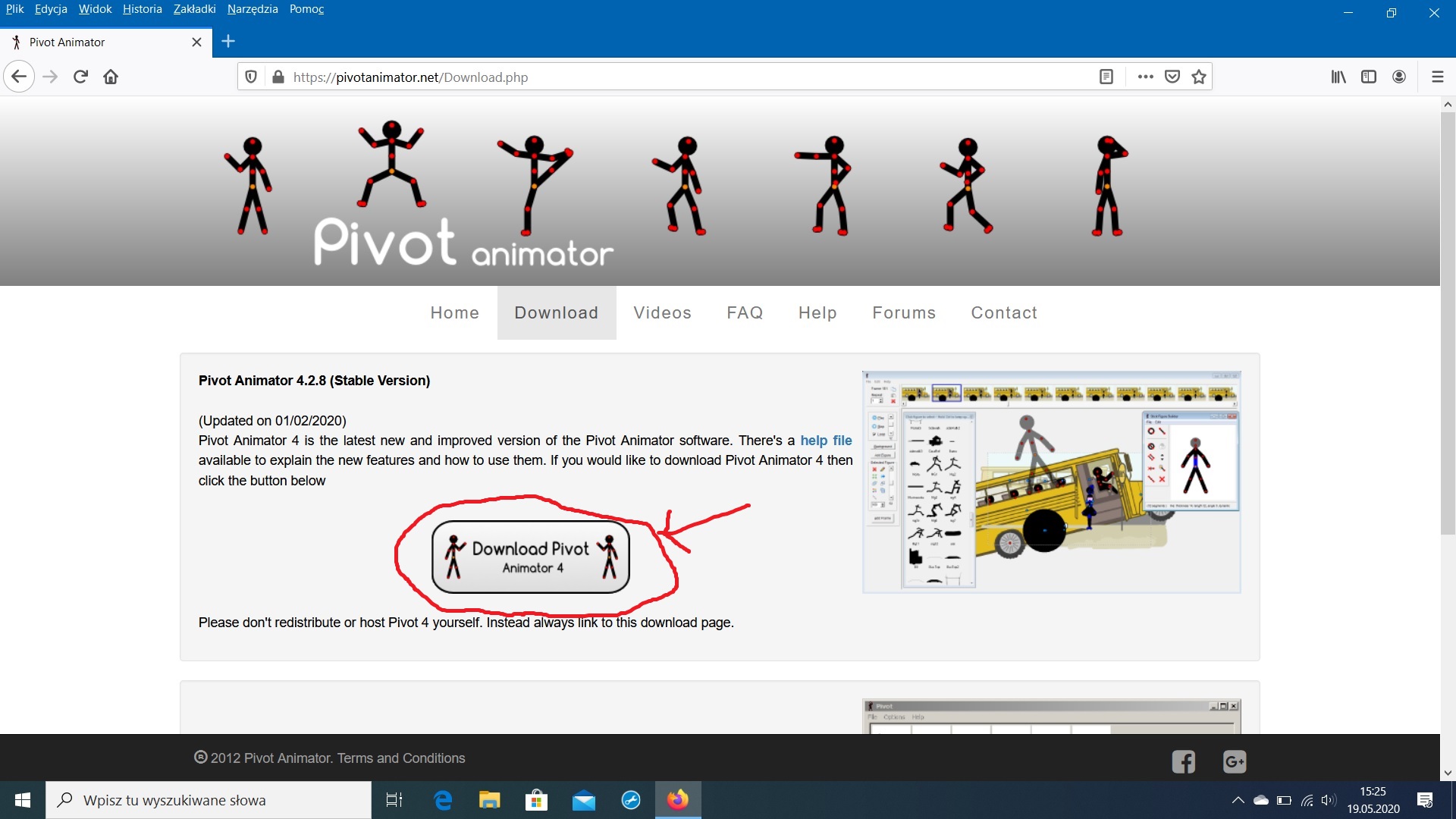Image resolution: width=1456 pixels, height=819 pixels.
Task: Open the Edycja menu
Action: 51,9
